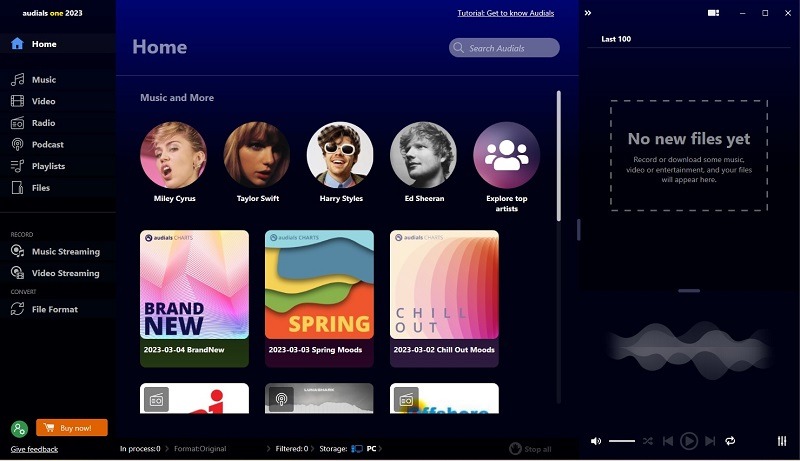Screen dimensions: 800x461
Task: Select Ed Sheeran artist portrait
Action: [x=423, y=155]
